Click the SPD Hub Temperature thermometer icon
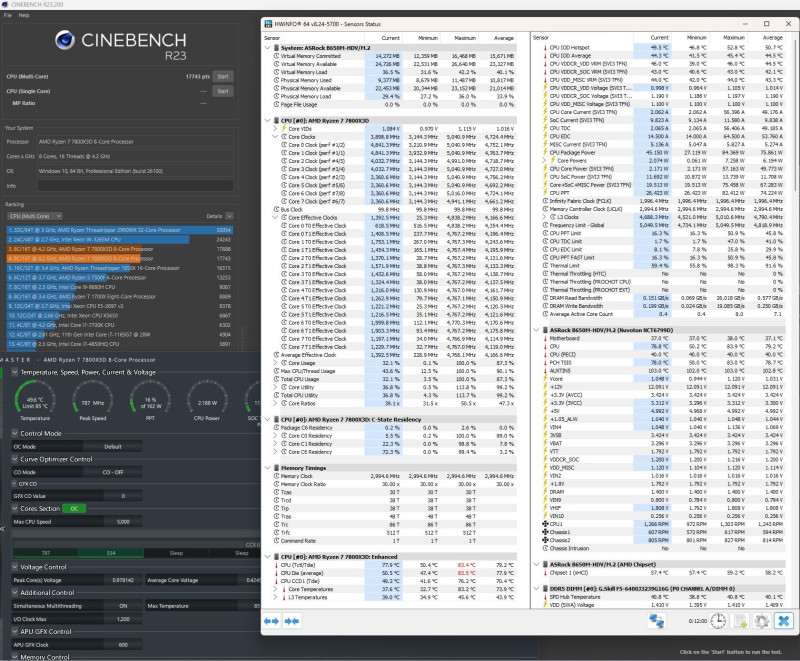 [x=545, y=597]
